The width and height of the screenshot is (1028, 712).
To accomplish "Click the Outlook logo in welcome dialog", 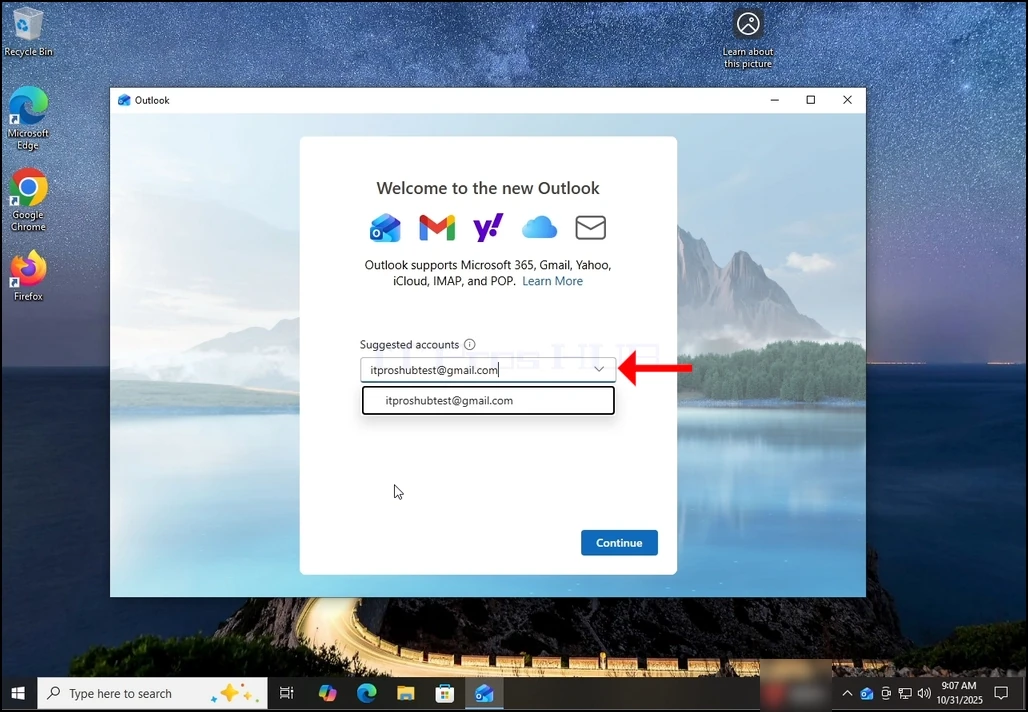I will [x=385, y=227].
